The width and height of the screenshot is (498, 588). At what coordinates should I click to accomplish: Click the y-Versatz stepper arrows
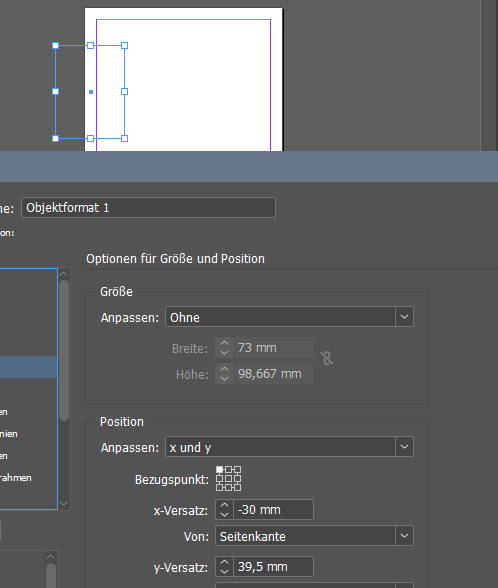click(x=224, y=567)
